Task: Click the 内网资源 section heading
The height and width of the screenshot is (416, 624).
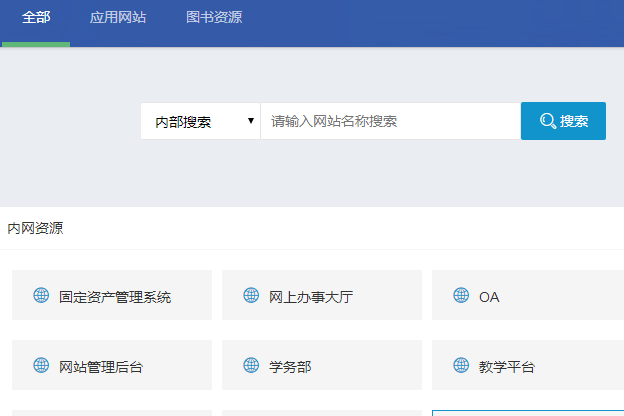Action: click(35, 228)
